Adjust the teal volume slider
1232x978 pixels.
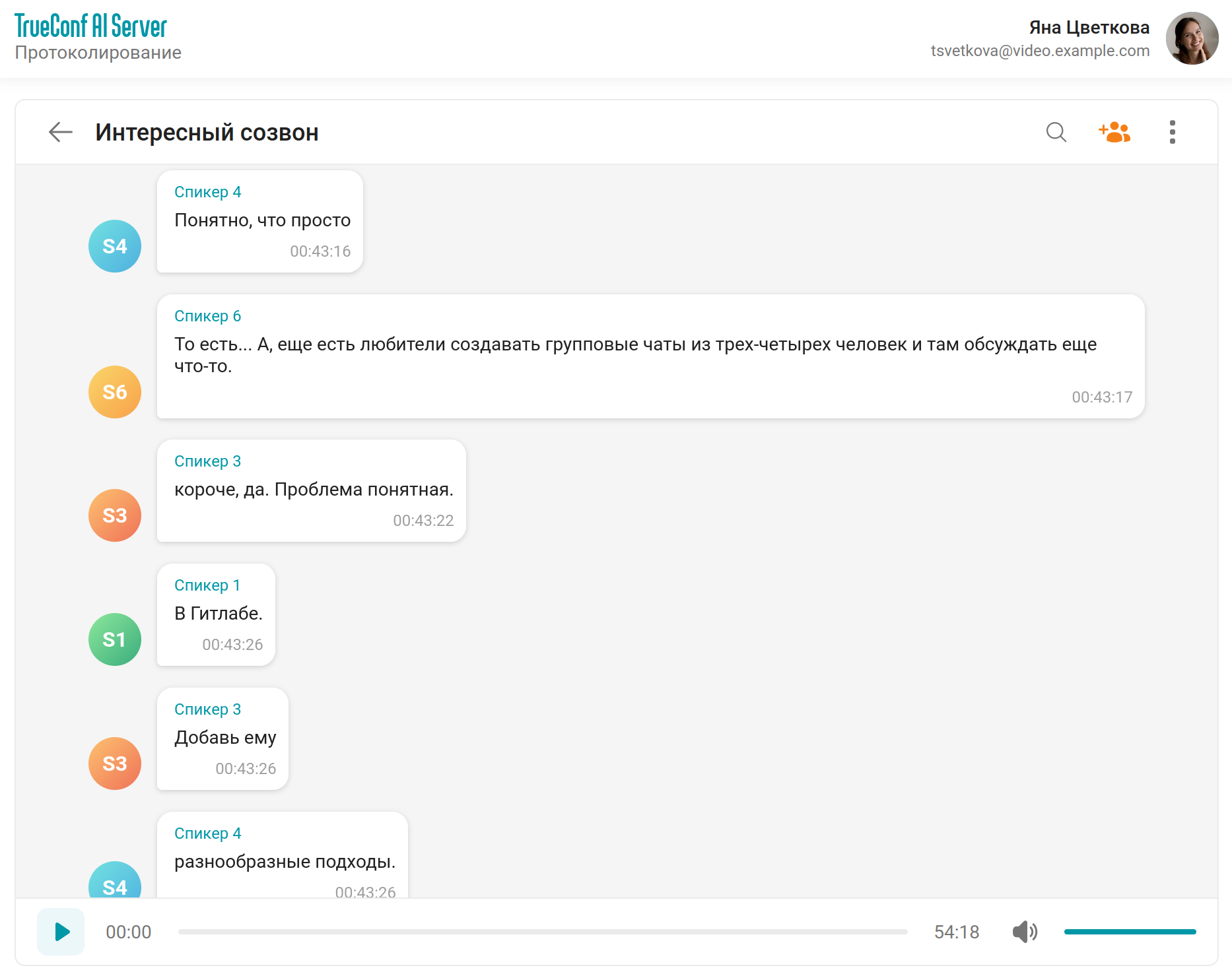1130,932
